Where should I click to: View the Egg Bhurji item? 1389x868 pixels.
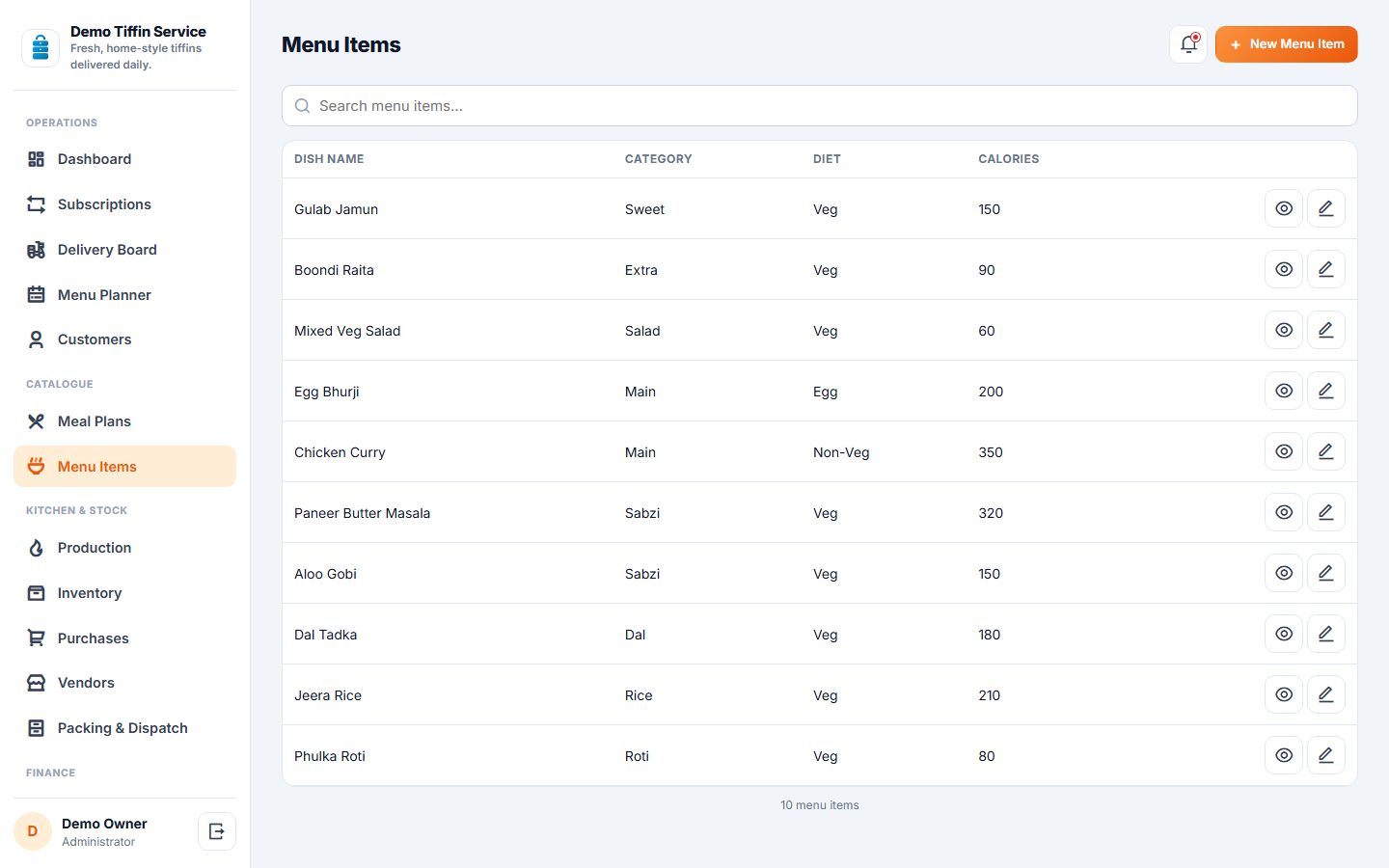pos(1284,391)
